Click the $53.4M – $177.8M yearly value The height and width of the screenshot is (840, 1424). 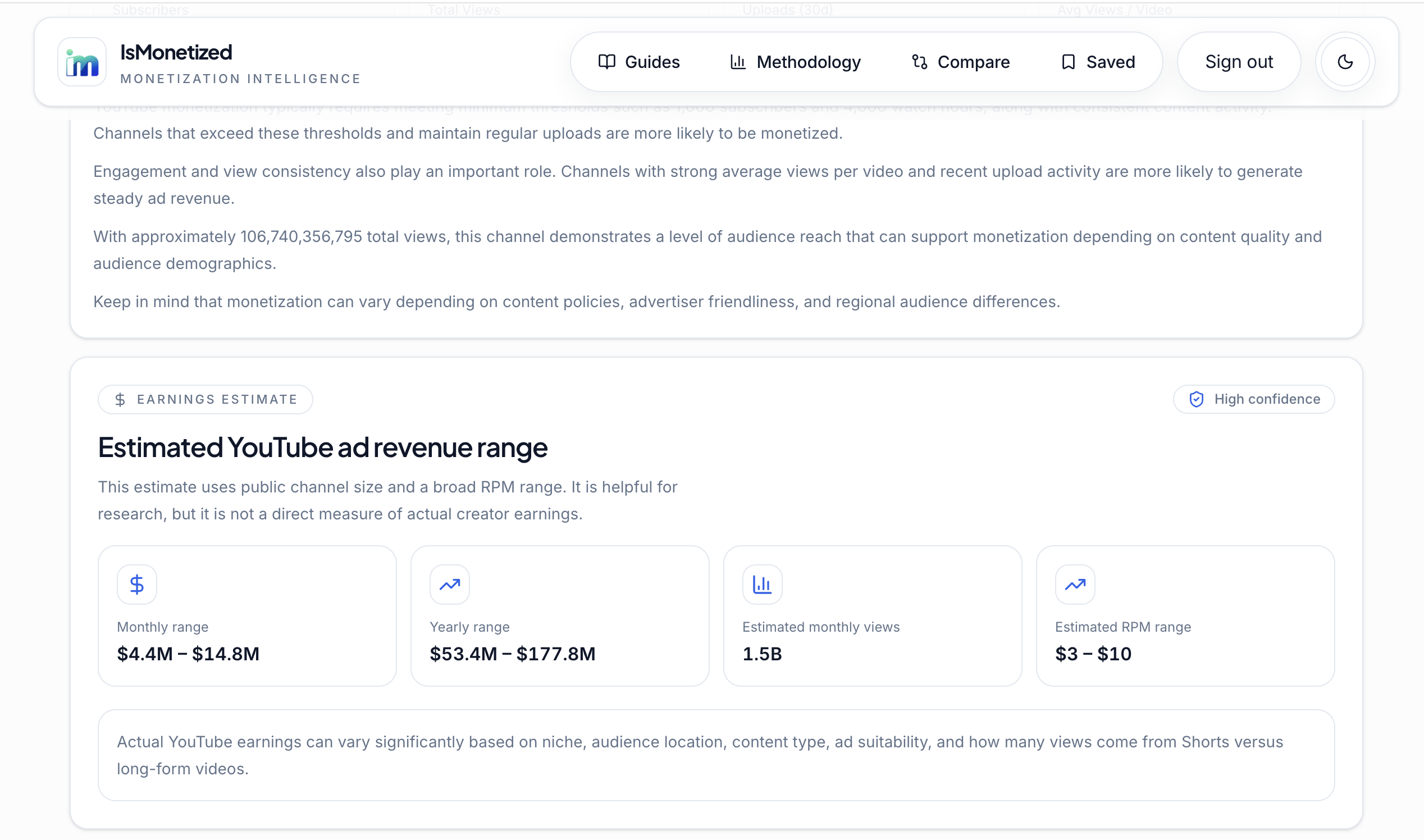(513, 654)
